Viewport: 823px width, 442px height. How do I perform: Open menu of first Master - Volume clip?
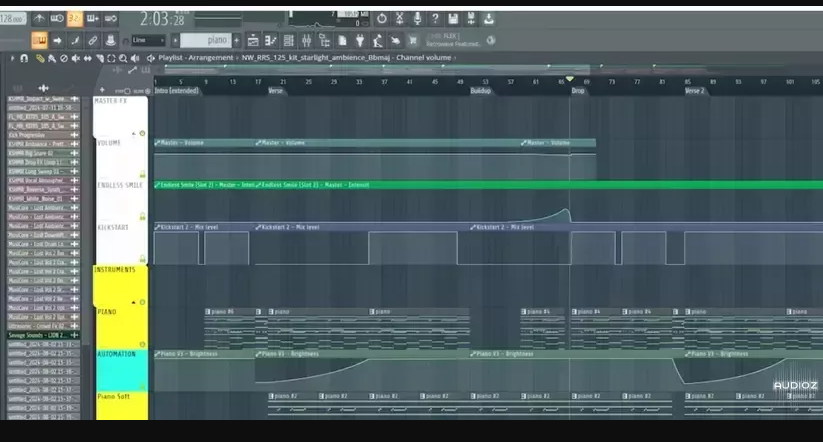click(157, 143)
